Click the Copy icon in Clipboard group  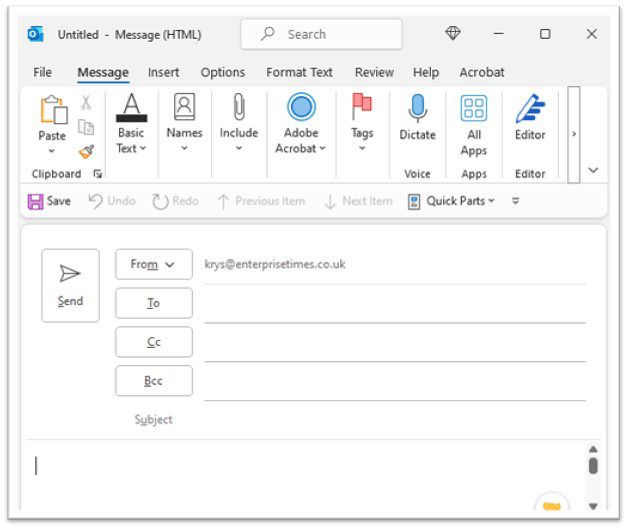point(86,127)
